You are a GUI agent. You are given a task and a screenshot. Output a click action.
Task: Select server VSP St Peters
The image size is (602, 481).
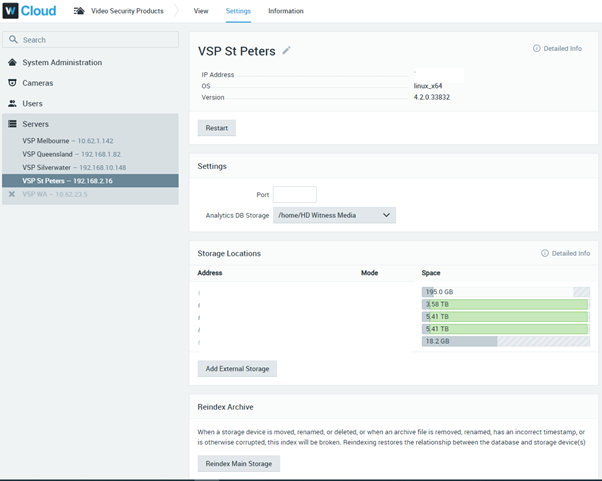(x=90, y=181)
